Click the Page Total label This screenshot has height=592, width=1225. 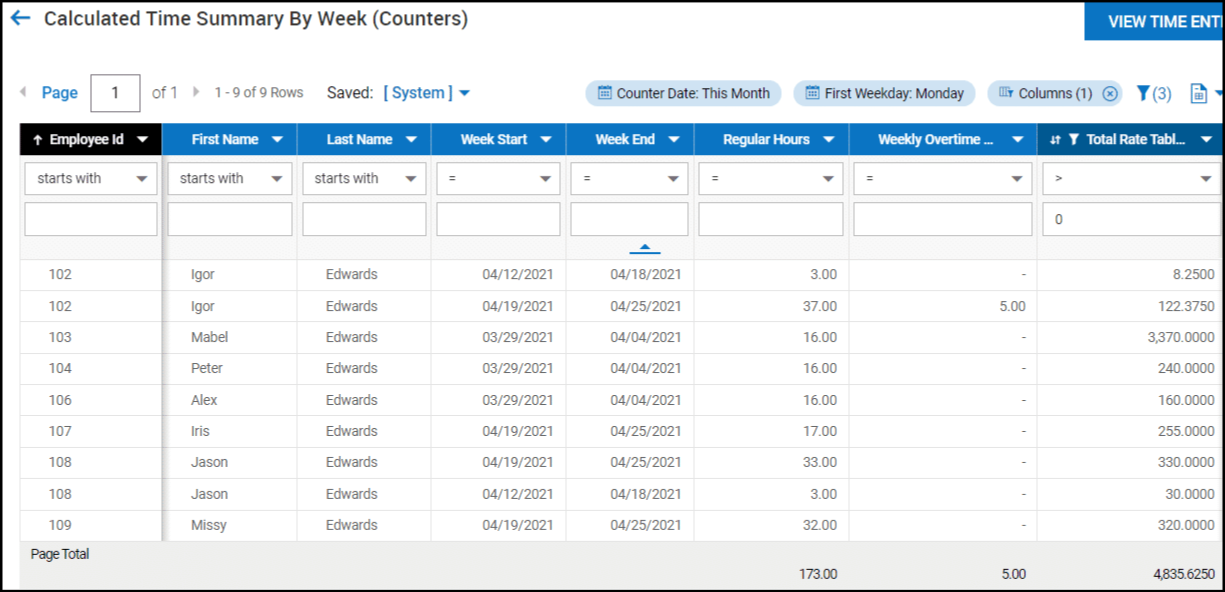[60, 554]
